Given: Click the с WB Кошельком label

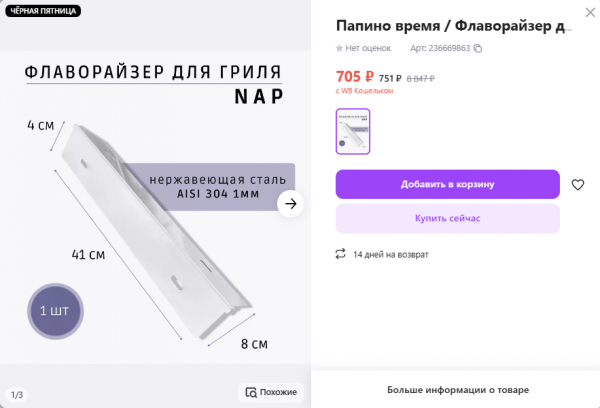Looking at the screenshot, I should [x=364, y=91].
